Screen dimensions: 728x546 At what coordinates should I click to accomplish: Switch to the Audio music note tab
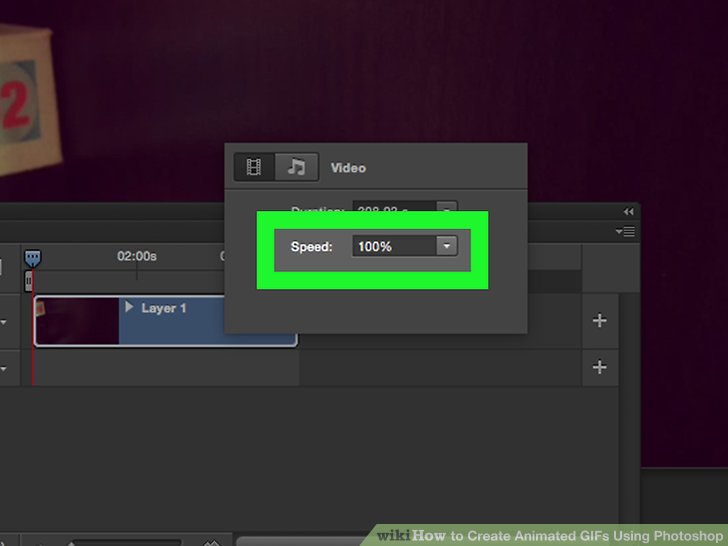point(296,167)
